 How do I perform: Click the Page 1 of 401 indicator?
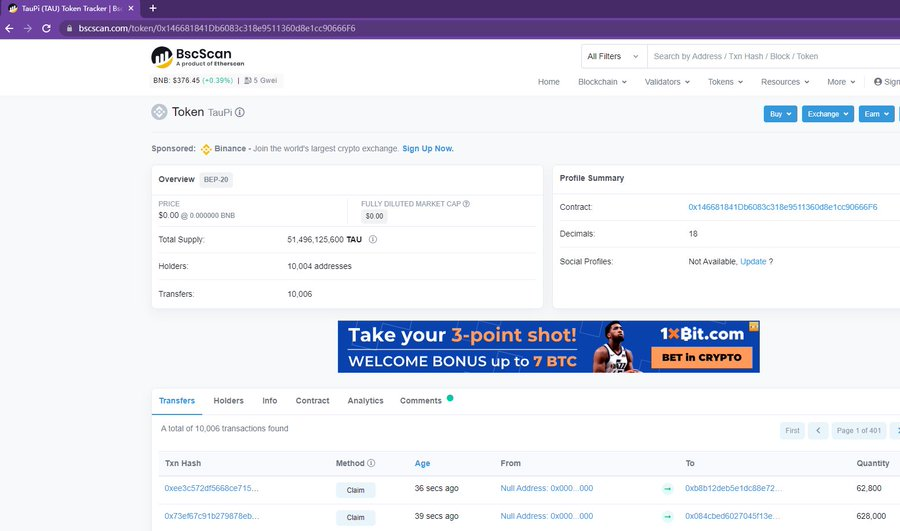[x=859, y=431]
